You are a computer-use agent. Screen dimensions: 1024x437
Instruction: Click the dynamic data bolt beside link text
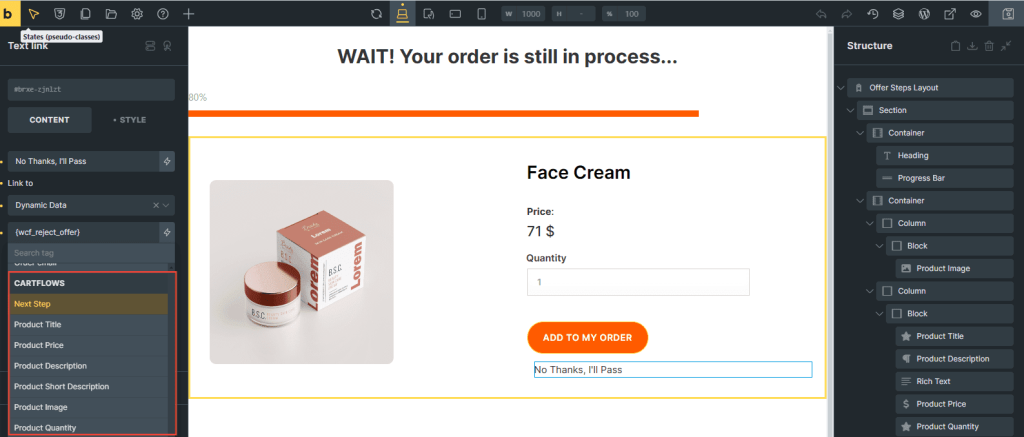pos(167,161)
